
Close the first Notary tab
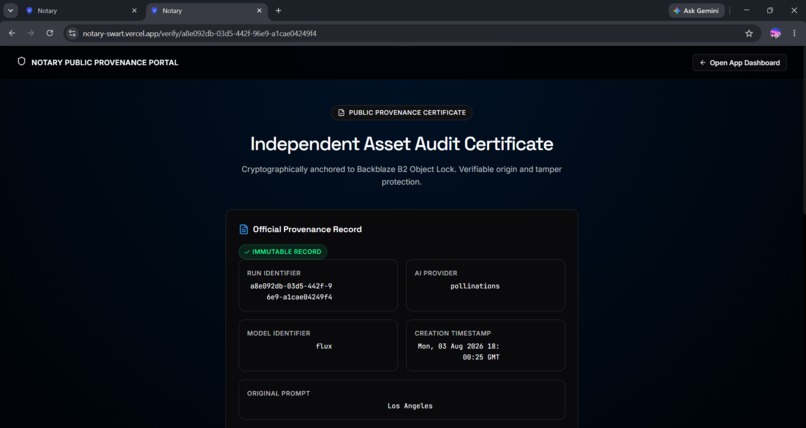pos(134,11)
